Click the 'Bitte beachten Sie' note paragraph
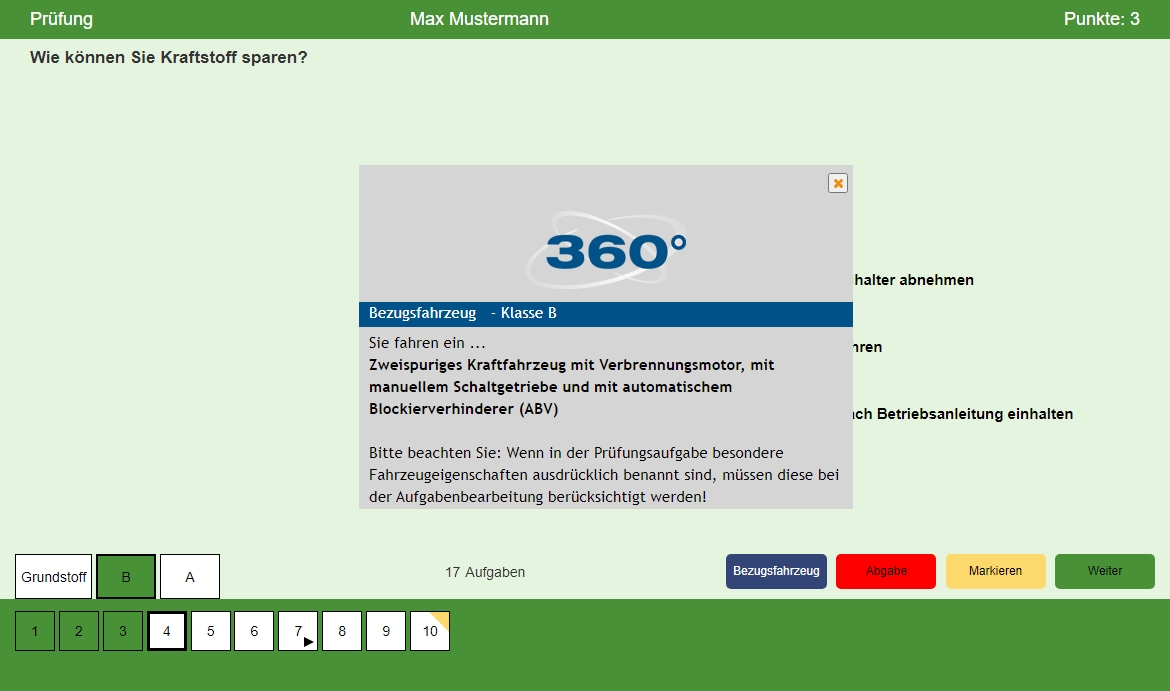The width and height of the screenshot is (1170, 691). (604, 475)
